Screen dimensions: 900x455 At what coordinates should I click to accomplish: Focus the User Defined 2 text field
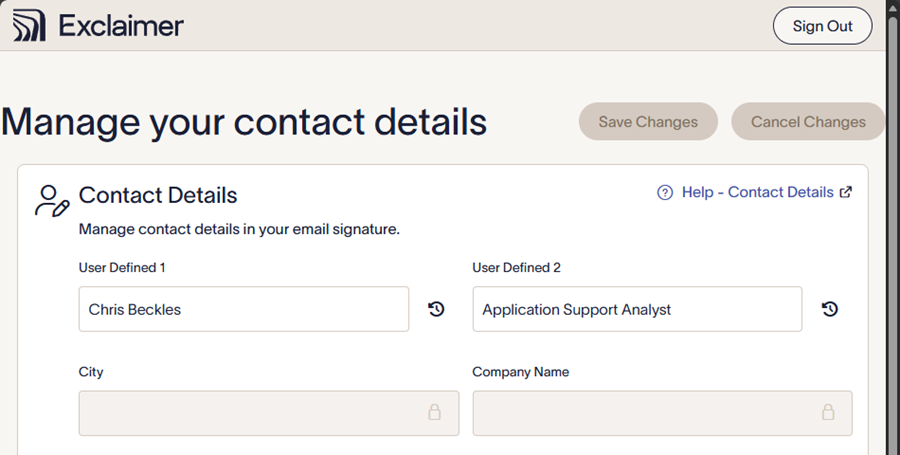point(637,310)
